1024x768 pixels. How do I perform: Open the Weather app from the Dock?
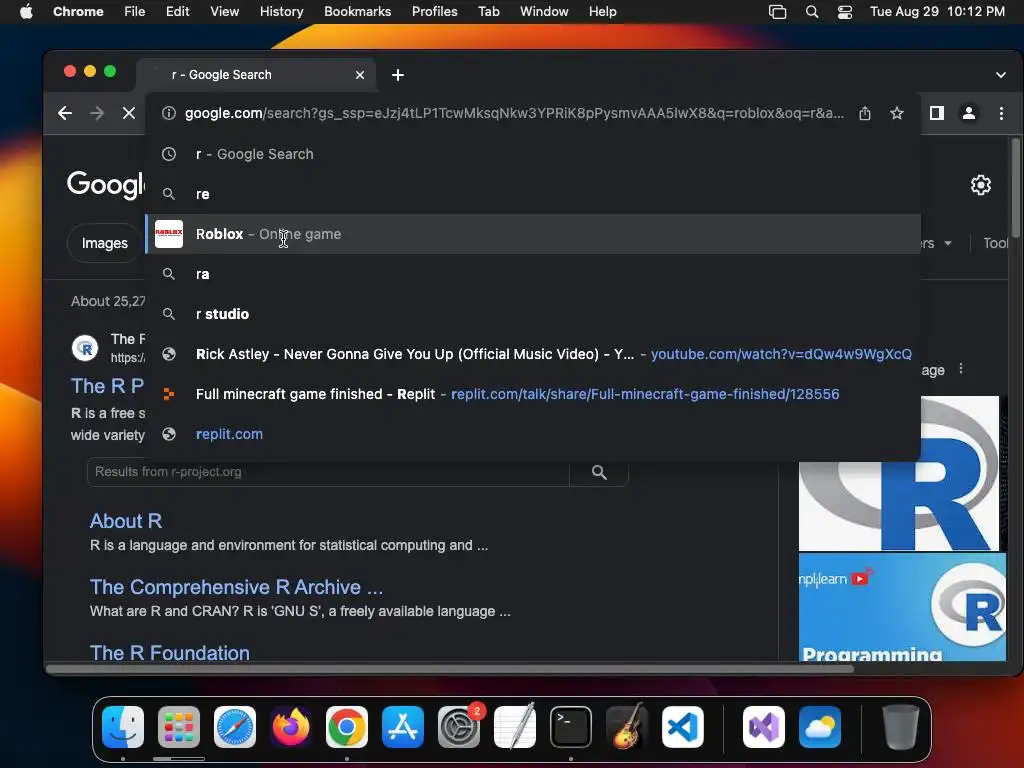[820, 727]
